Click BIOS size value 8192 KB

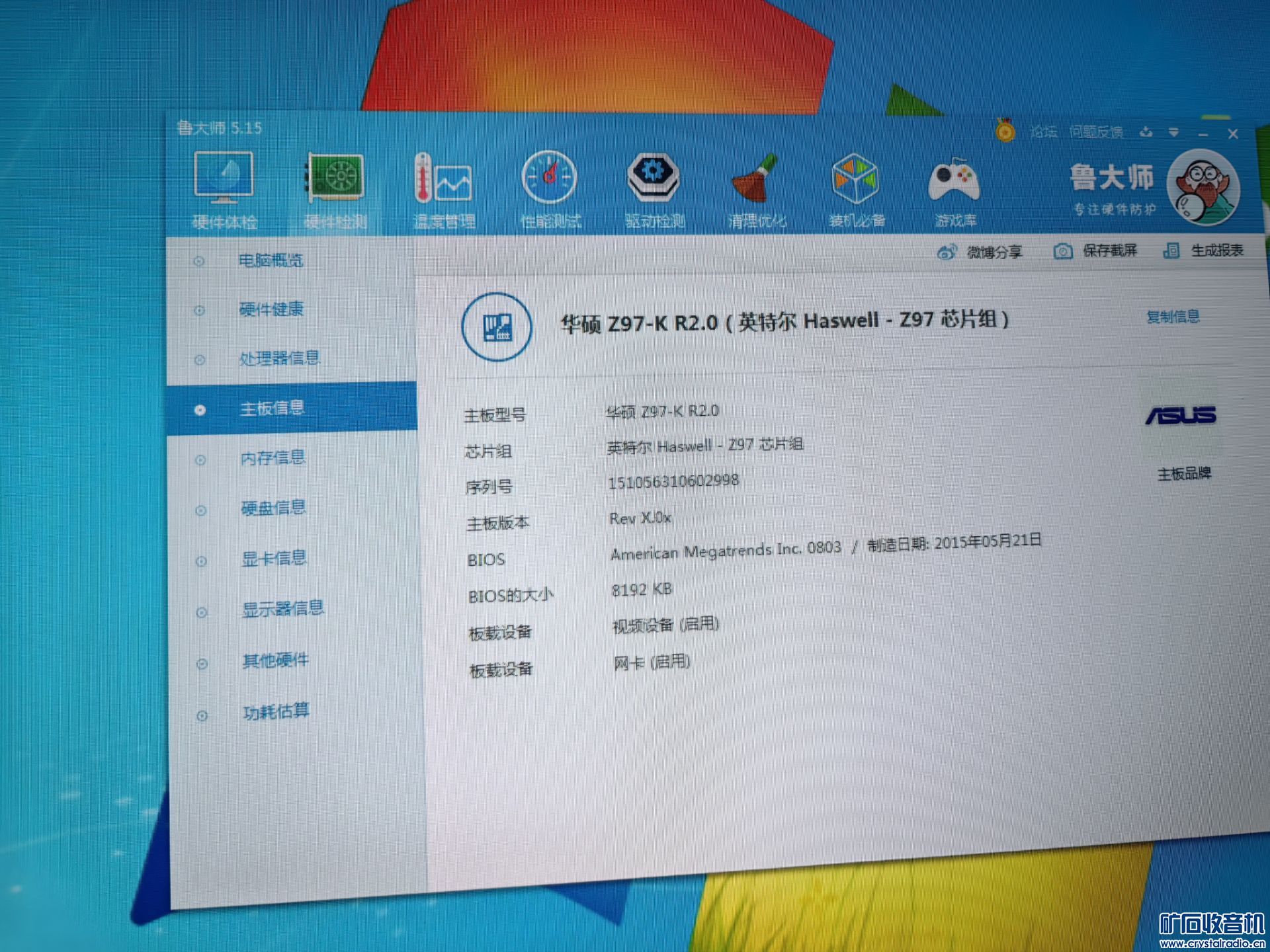(642, 589)
